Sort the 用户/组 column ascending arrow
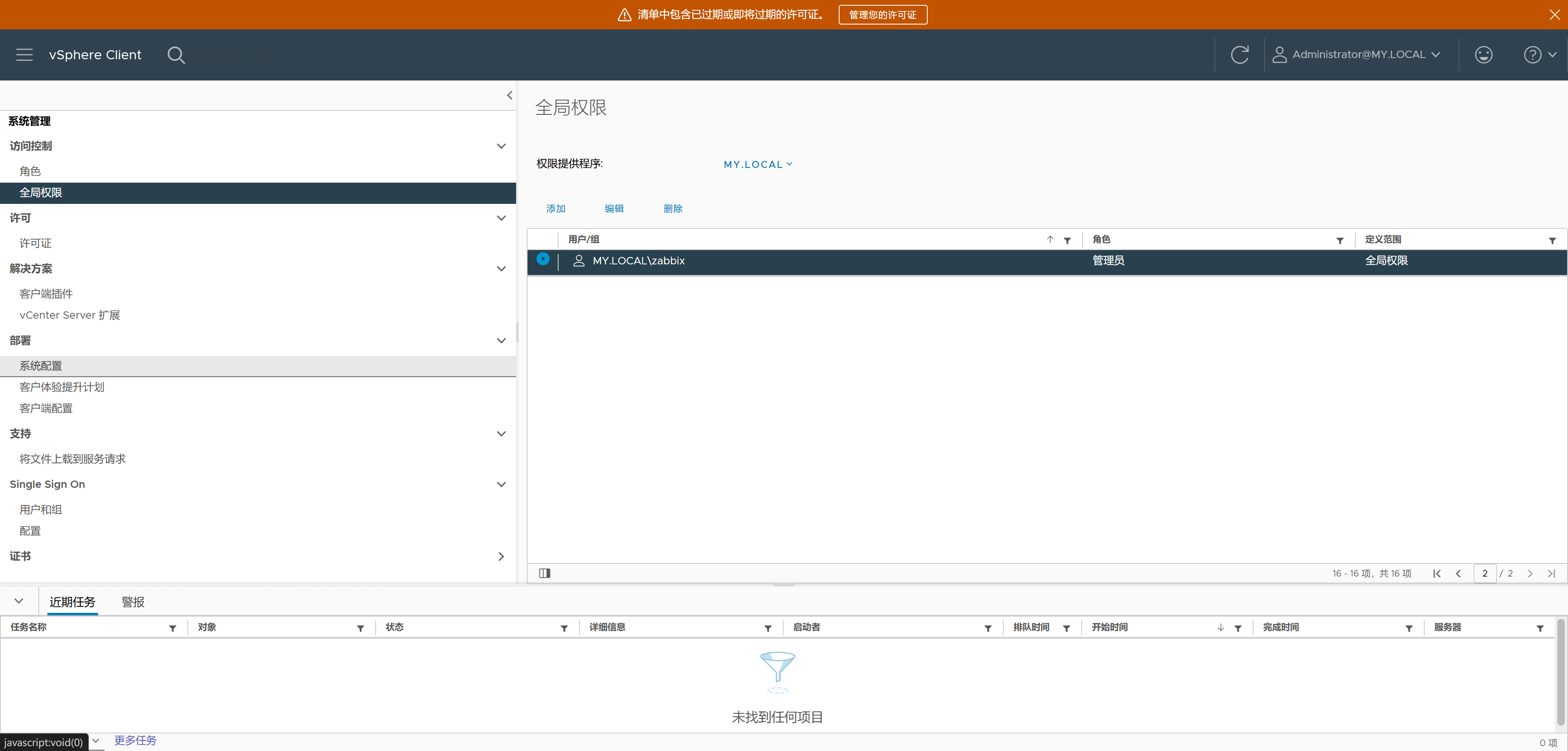1568x751 pixels. pyautogui.click(x=1050, y=239)
